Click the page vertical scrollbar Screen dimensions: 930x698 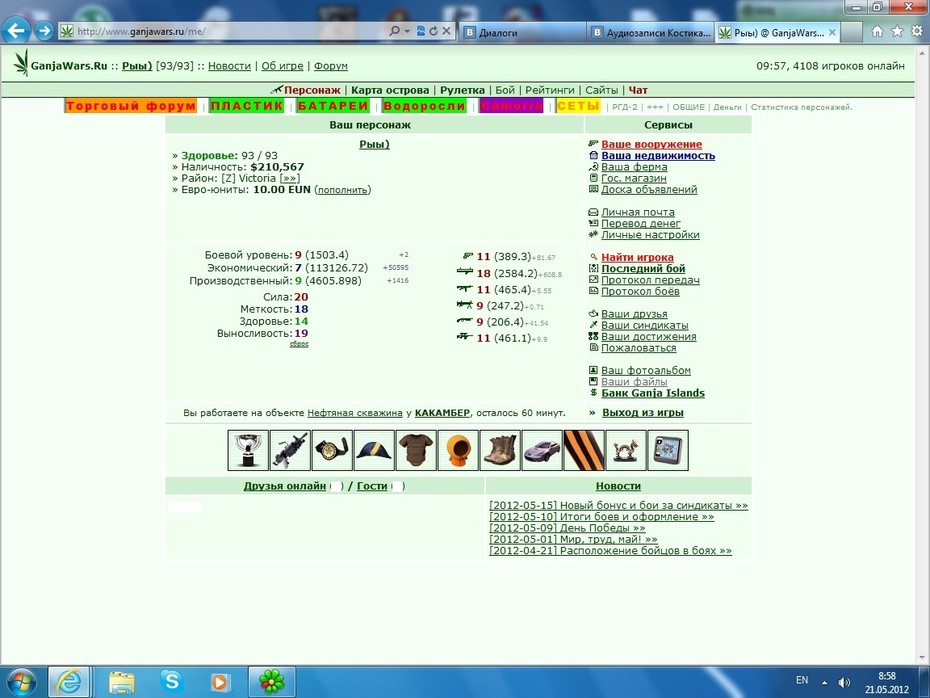point(922,355)
